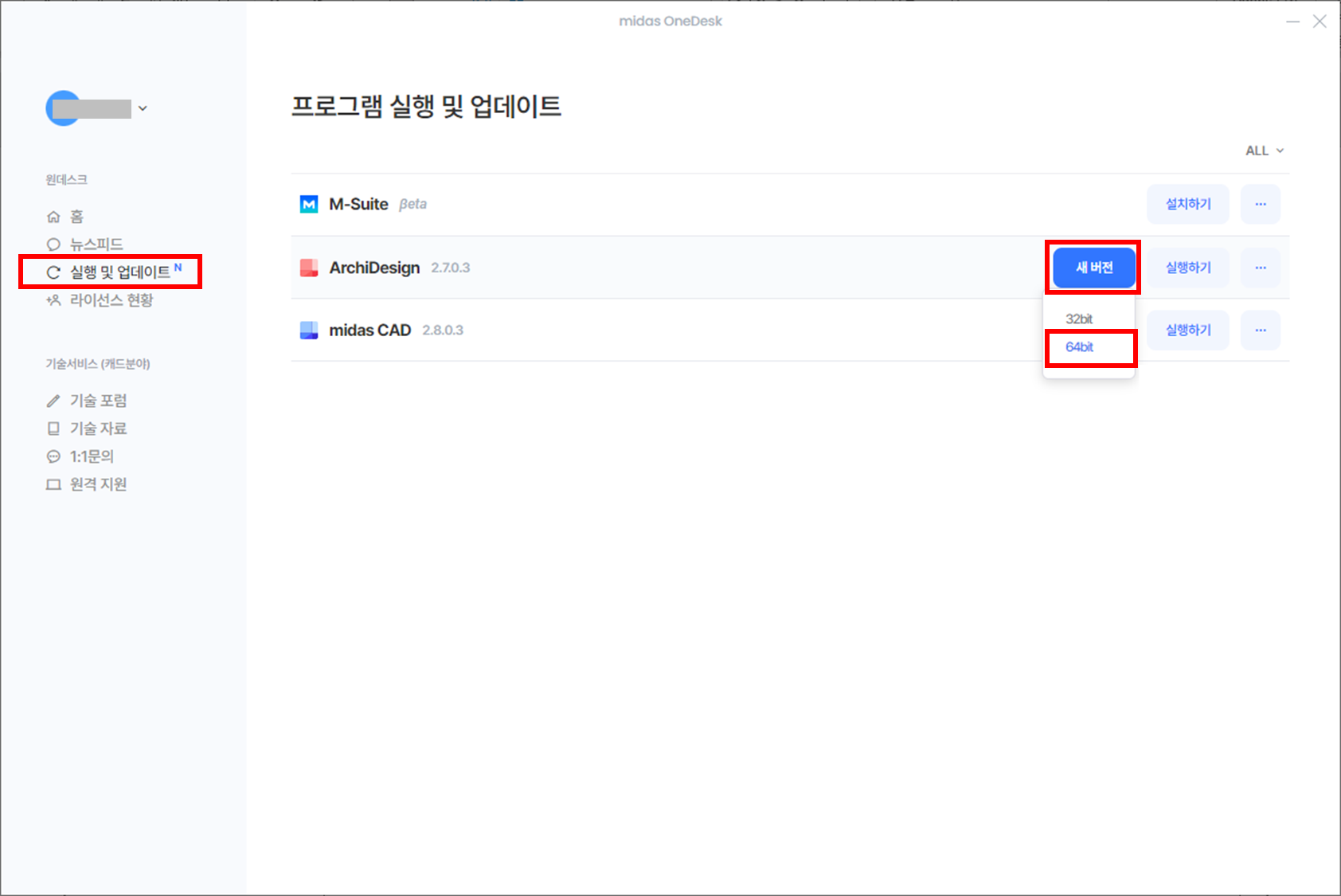Click the chat icon beside 1:1문의
The height and width of the screenshot is (896, 1341).
53,456
